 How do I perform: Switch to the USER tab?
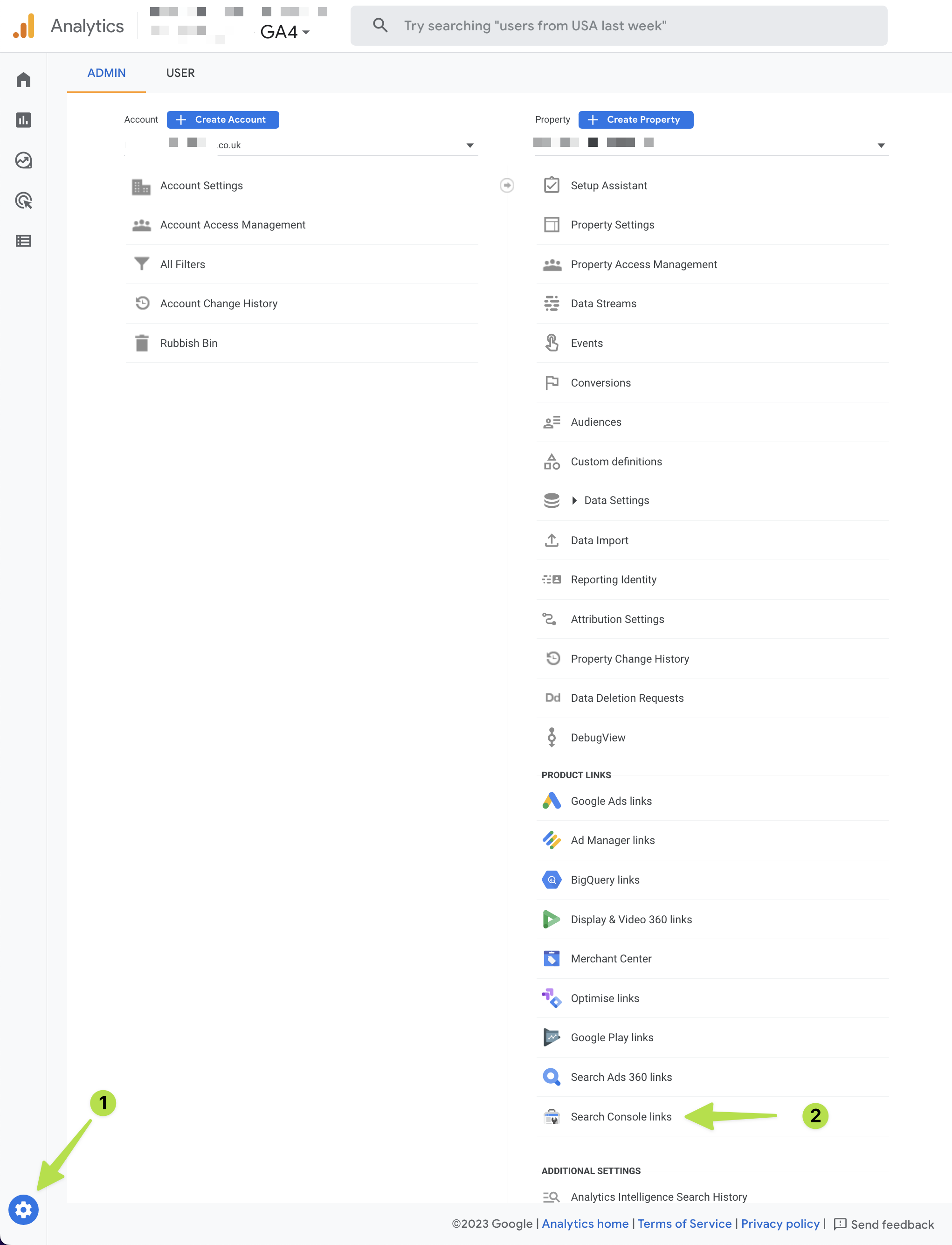[180, 73]
